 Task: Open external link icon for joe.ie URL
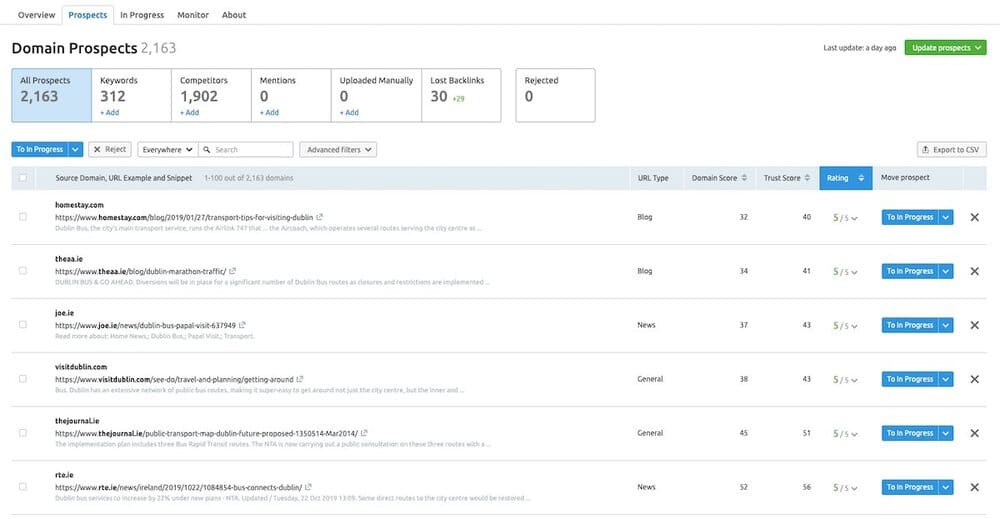[242, 325]
